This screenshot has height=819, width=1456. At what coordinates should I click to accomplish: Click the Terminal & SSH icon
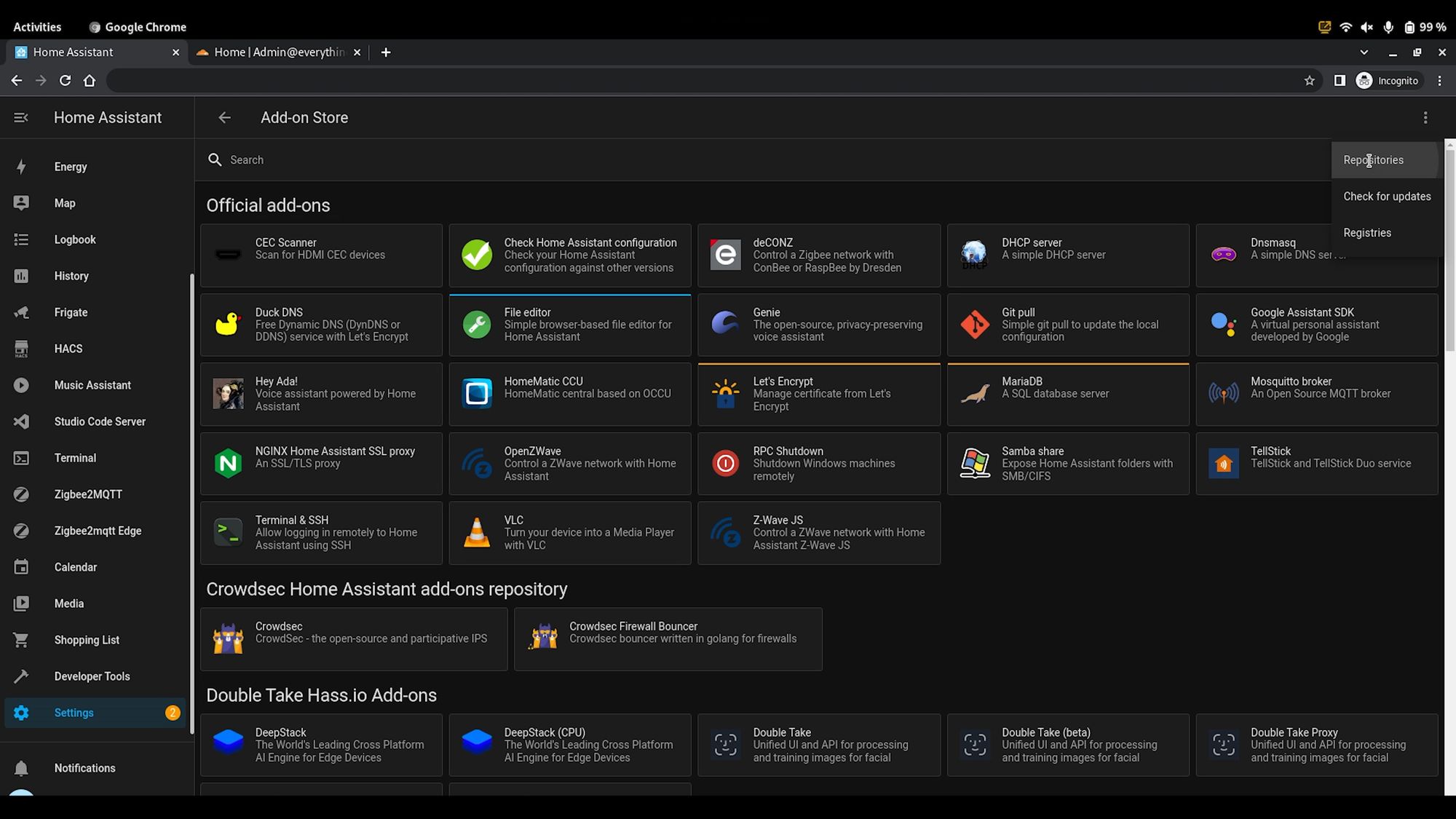pyautogui.click(x=228, y=532)
